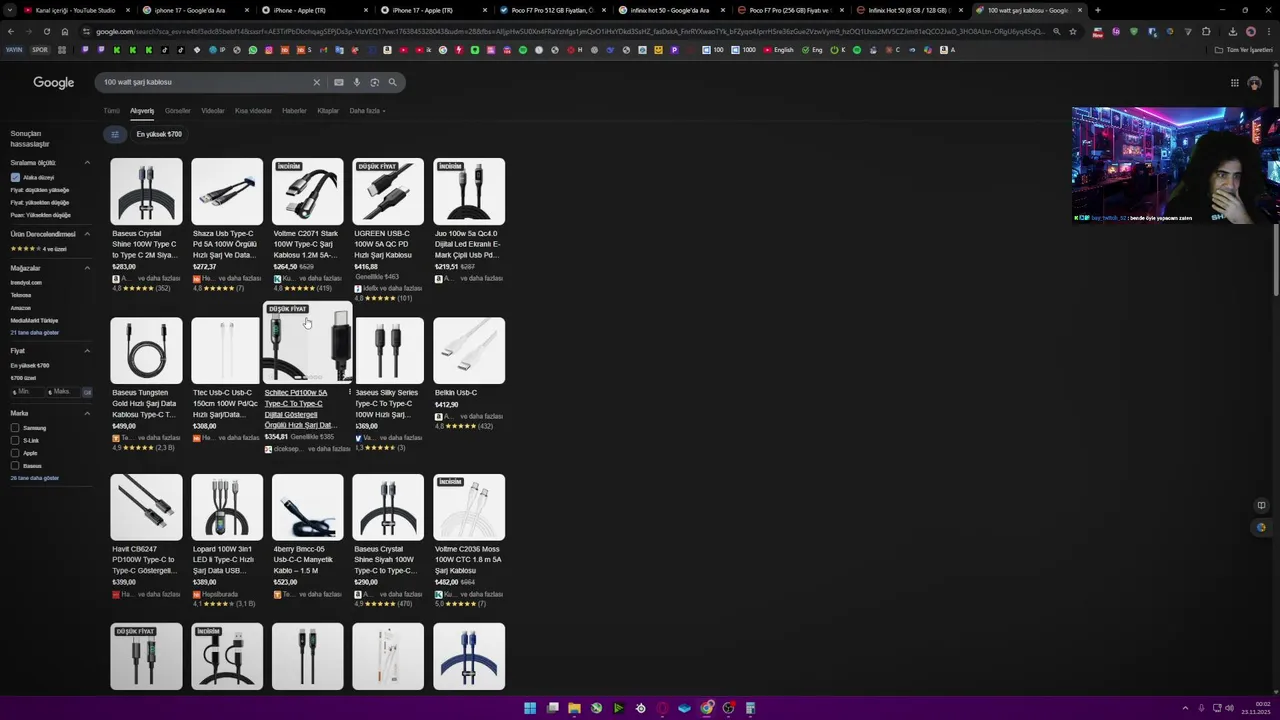Click the address bar URL
The width and height of the screenshot is (1280, 720).
[x=570, y=31]
